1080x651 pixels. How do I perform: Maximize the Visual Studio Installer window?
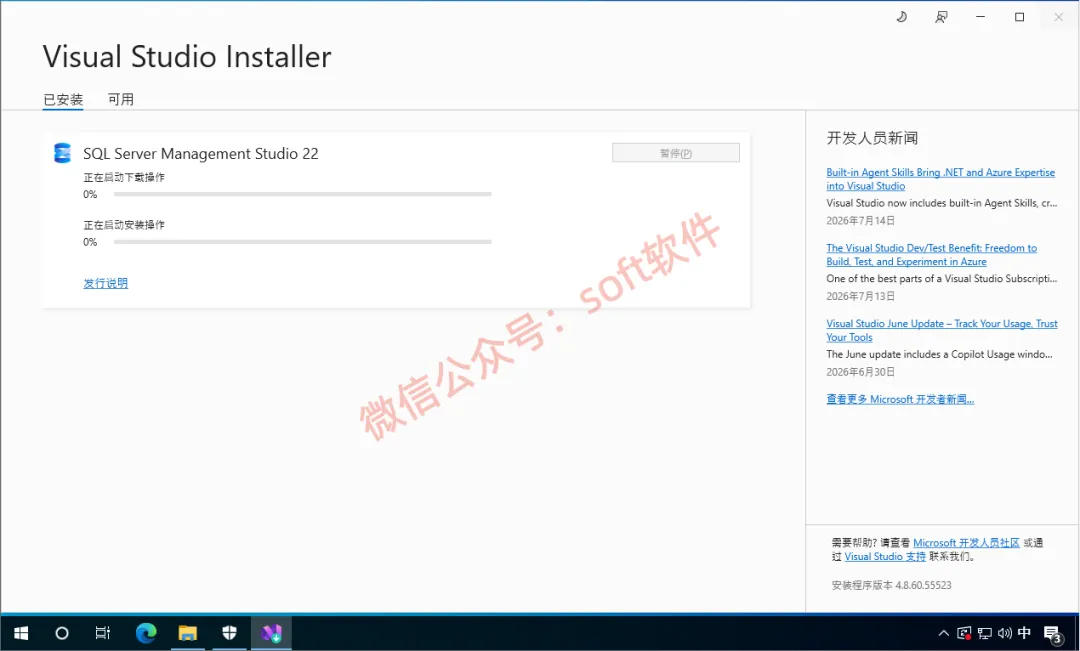pos(1019,17)
